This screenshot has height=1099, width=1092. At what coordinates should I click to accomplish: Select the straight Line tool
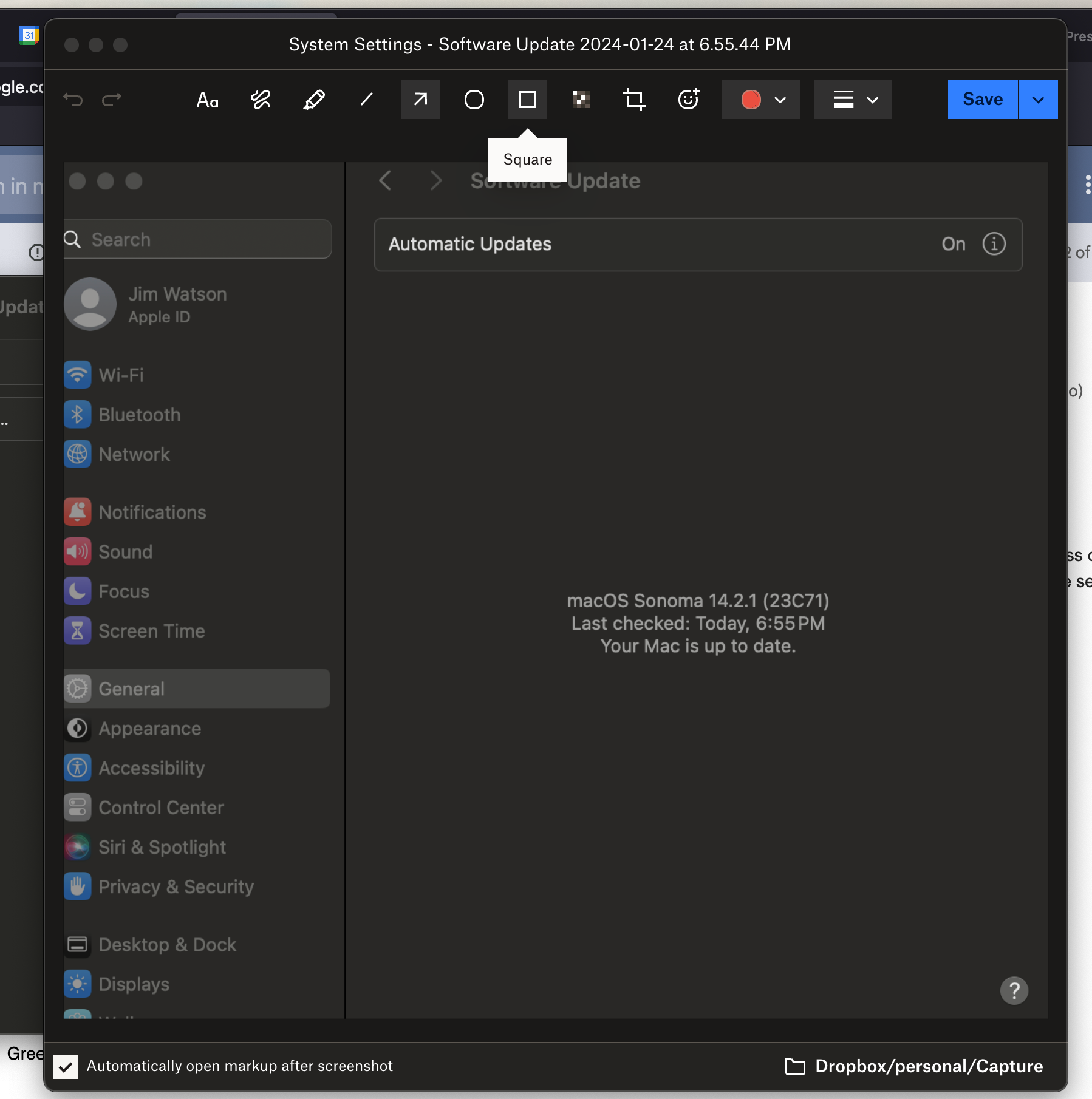pos(367,100)
